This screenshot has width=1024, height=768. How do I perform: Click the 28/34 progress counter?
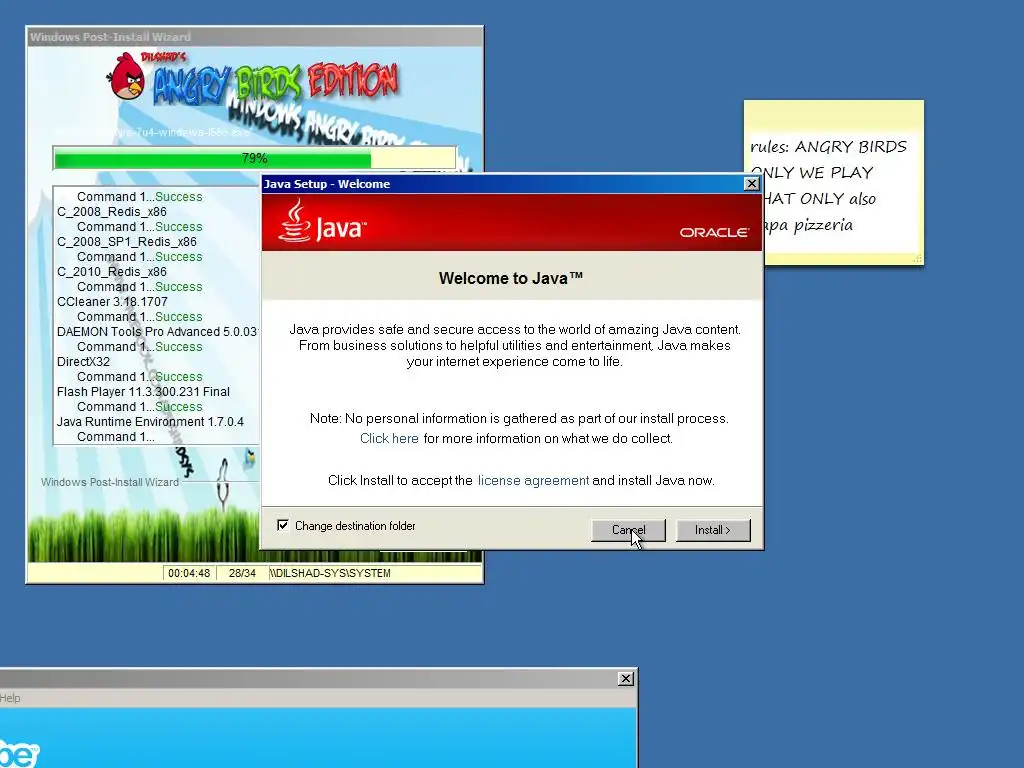coord(242,573)
